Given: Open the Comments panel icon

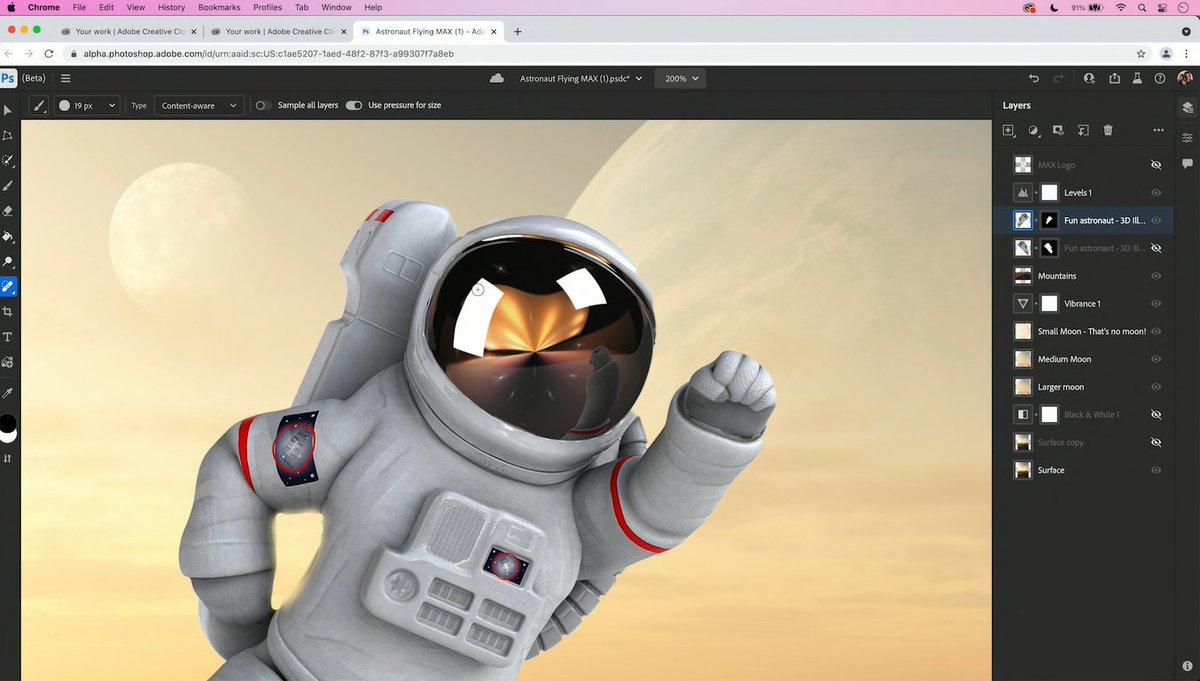Looking at the screenshot, I should (1187, 163).
